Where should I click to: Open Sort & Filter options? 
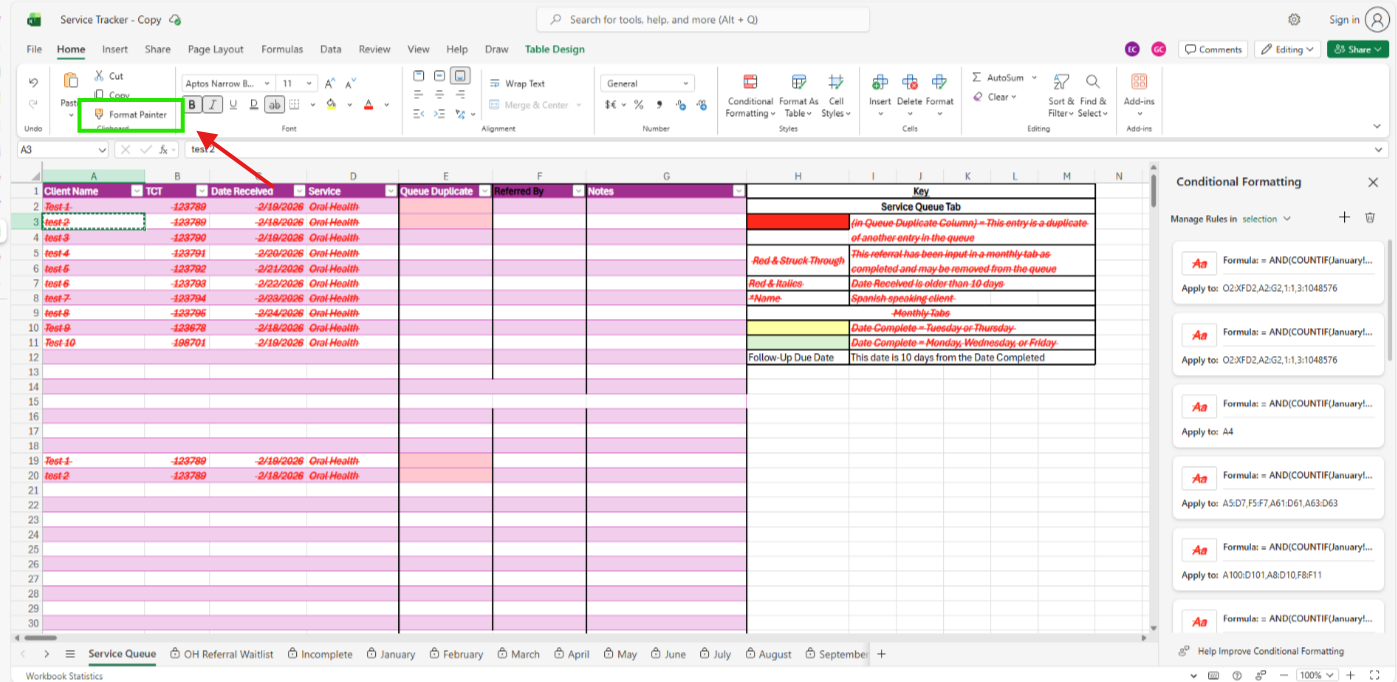pyautogui.click(x=1061, y=95)
